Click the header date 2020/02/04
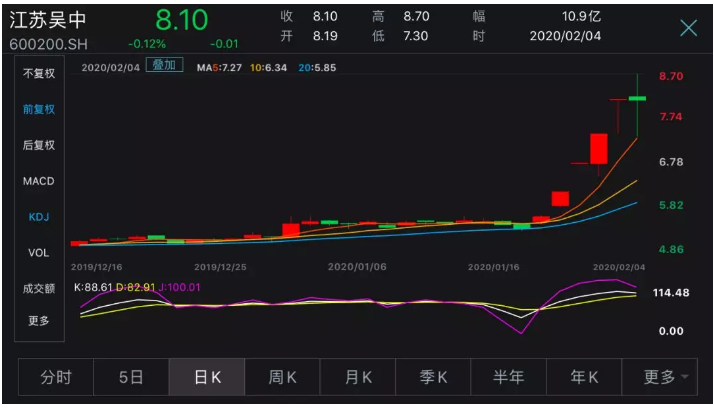 click(x=565, y=36)
